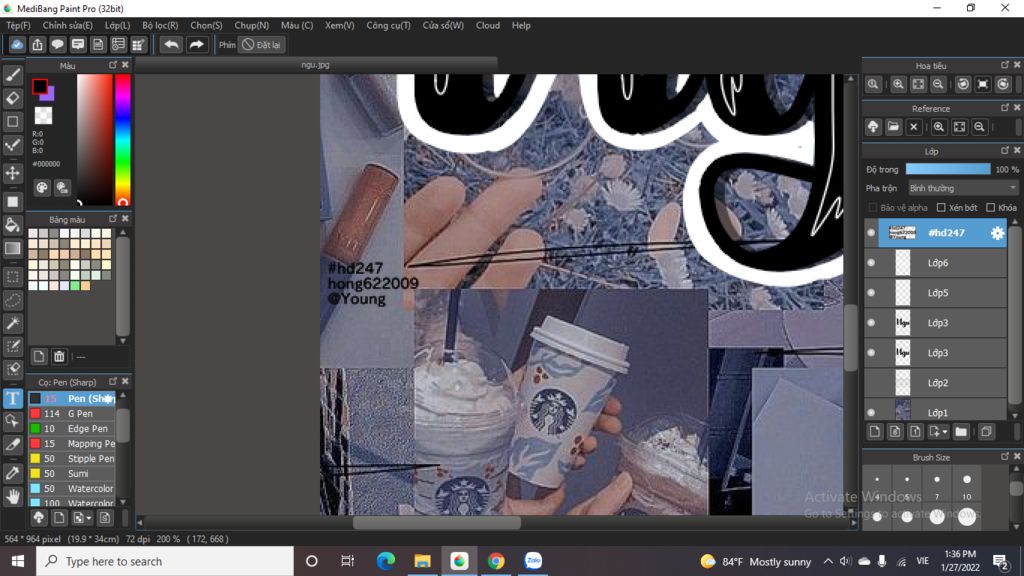Hide the #hd247 layer
Image resolution: width=1024 pixels, height=576 pixels.
(x=871, y=233)
